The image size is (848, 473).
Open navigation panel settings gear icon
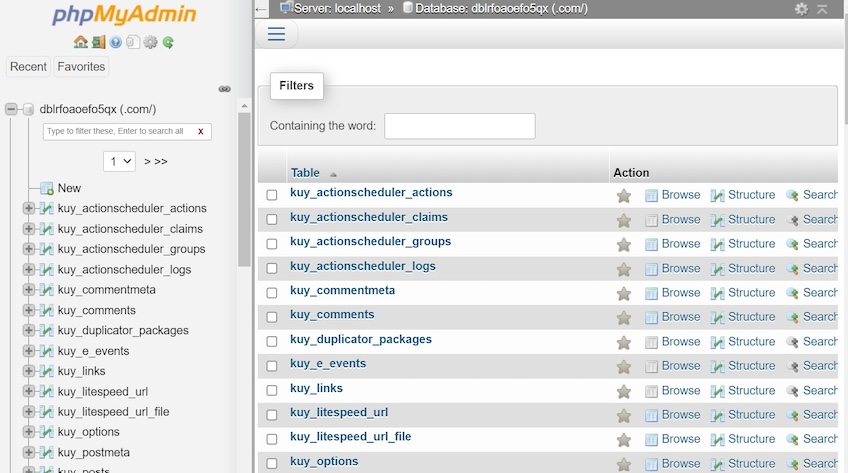pyautogui.click(x=150, y=42)
